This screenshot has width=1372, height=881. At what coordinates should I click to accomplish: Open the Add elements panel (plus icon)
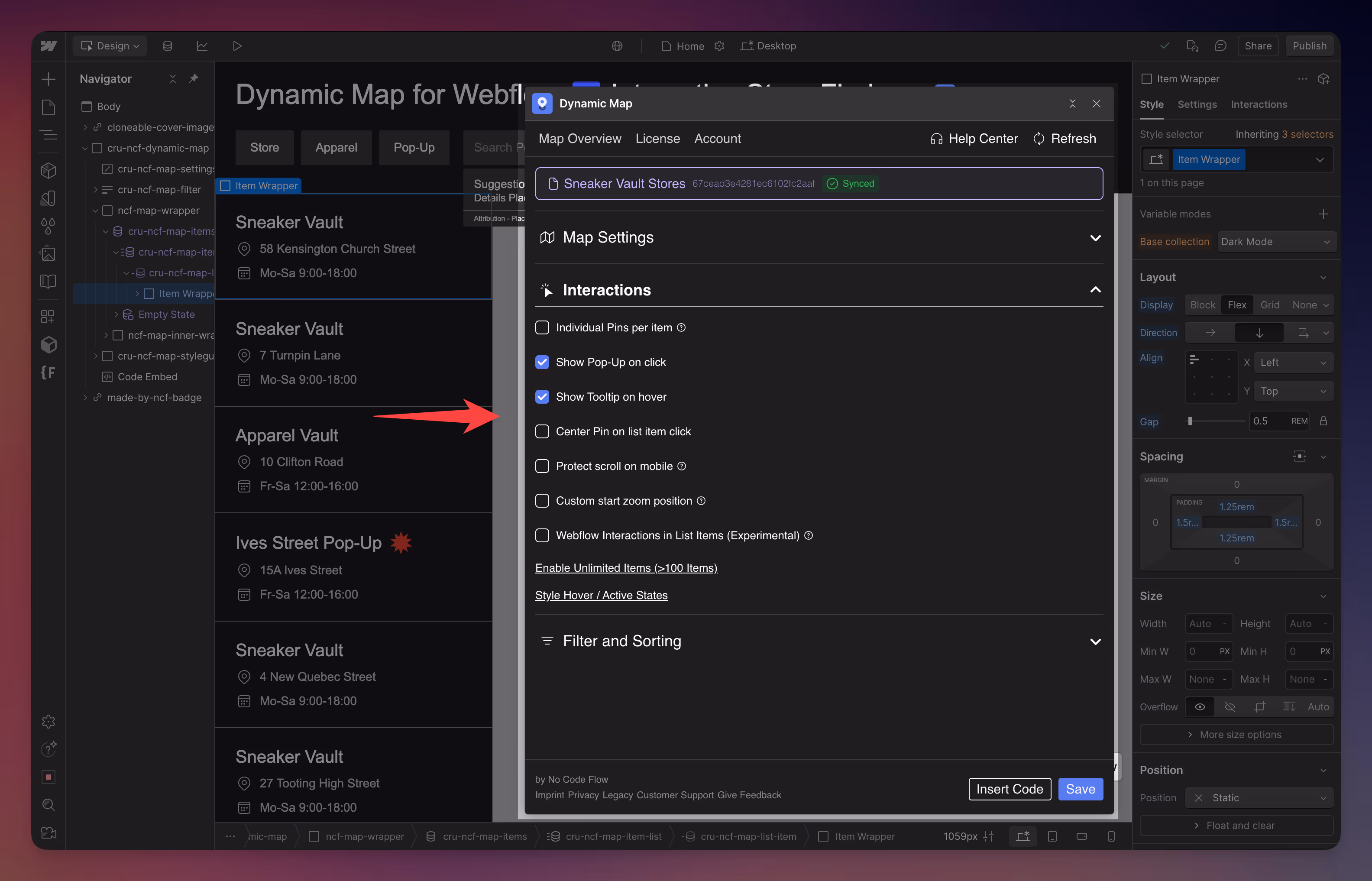49,79
